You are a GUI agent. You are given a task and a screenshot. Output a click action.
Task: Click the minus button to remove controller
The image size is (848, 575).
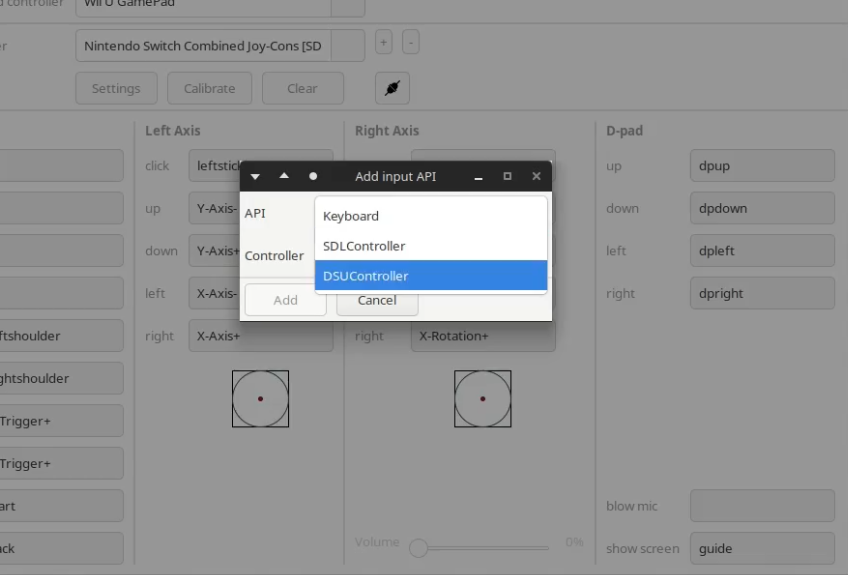click(x=410, y=44)
